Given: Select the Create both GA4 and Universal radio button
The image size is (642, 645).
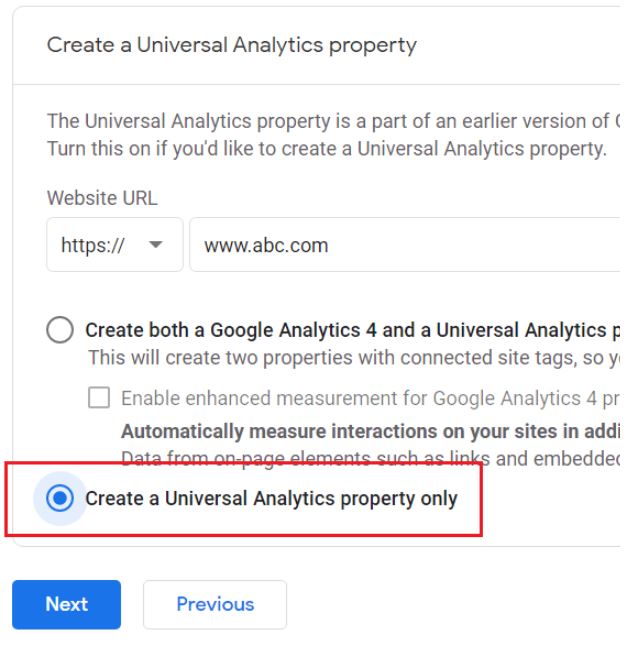Looking at the screenshot, I should tap(60, 330).
